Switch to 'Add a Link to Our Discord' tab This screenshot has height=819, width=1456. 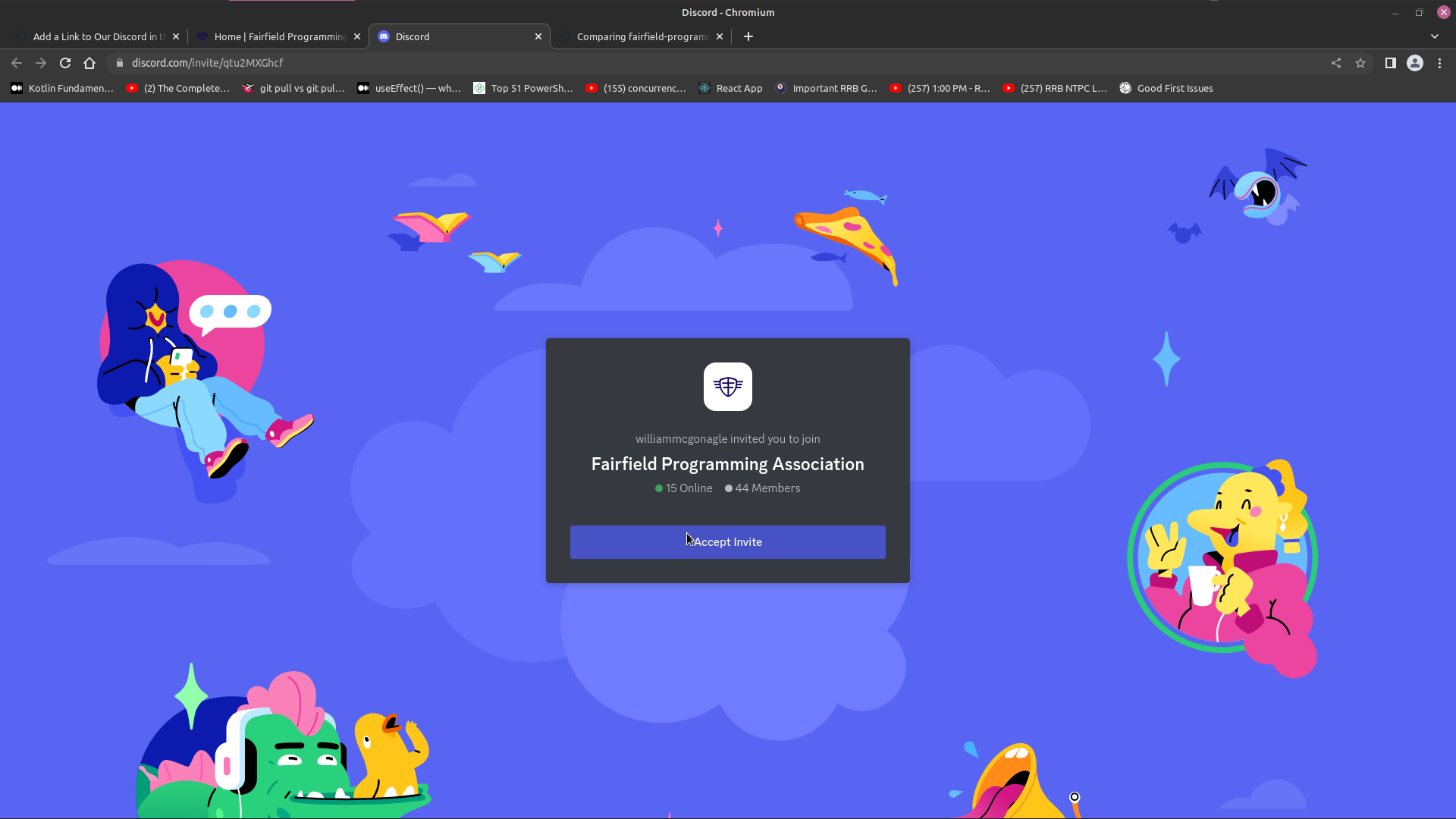pyautogui.click(x=99, y=36)
